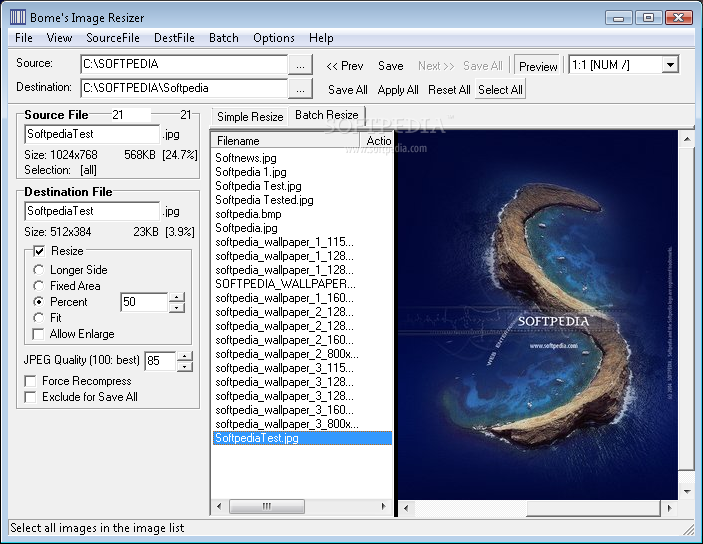Viewport: 703px width, 544px height.
Task: Open the View menu
Action: (59, 38)
